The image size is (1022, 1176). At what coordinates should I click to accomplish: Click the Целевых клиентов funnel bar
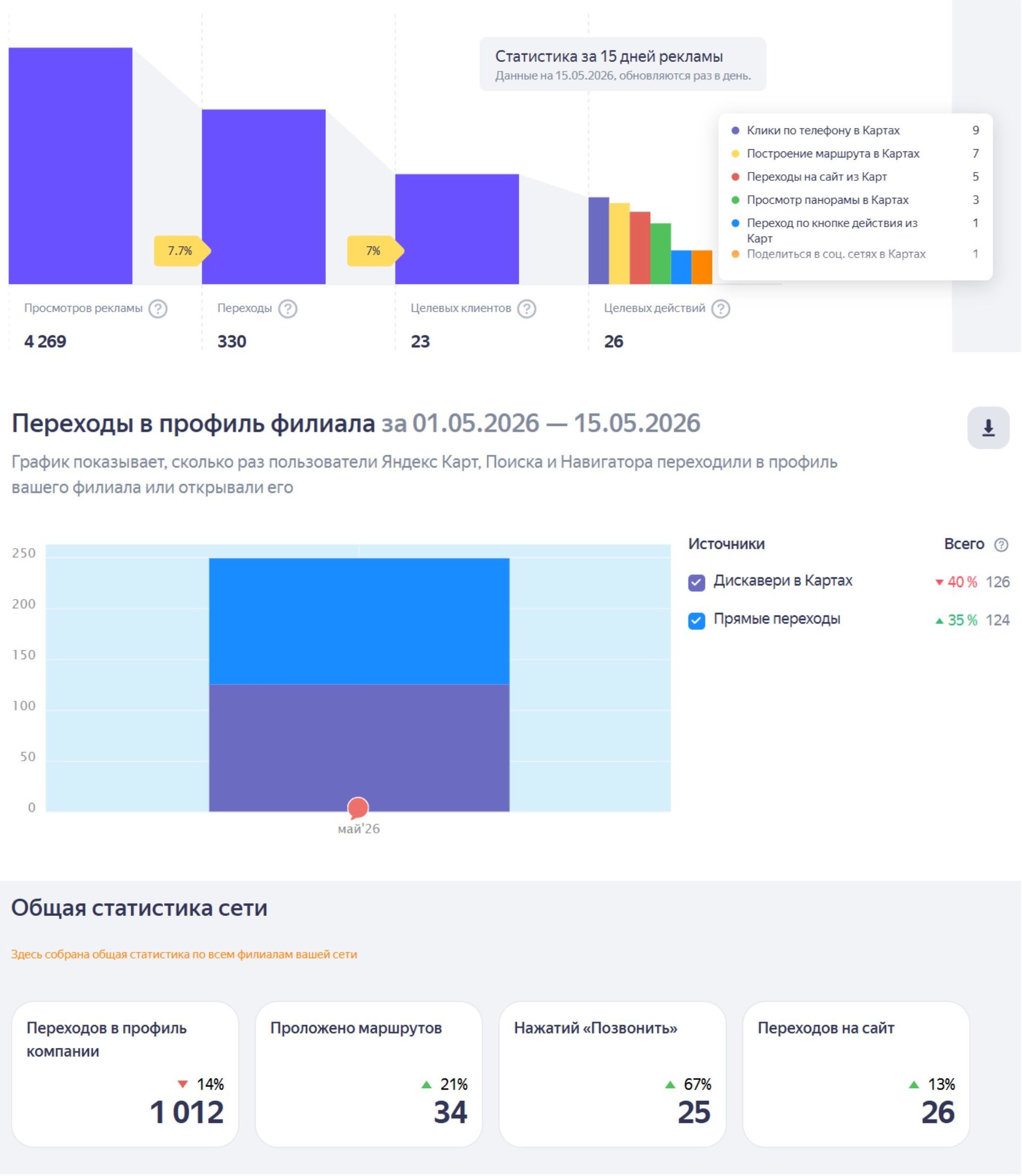point(457,230)
